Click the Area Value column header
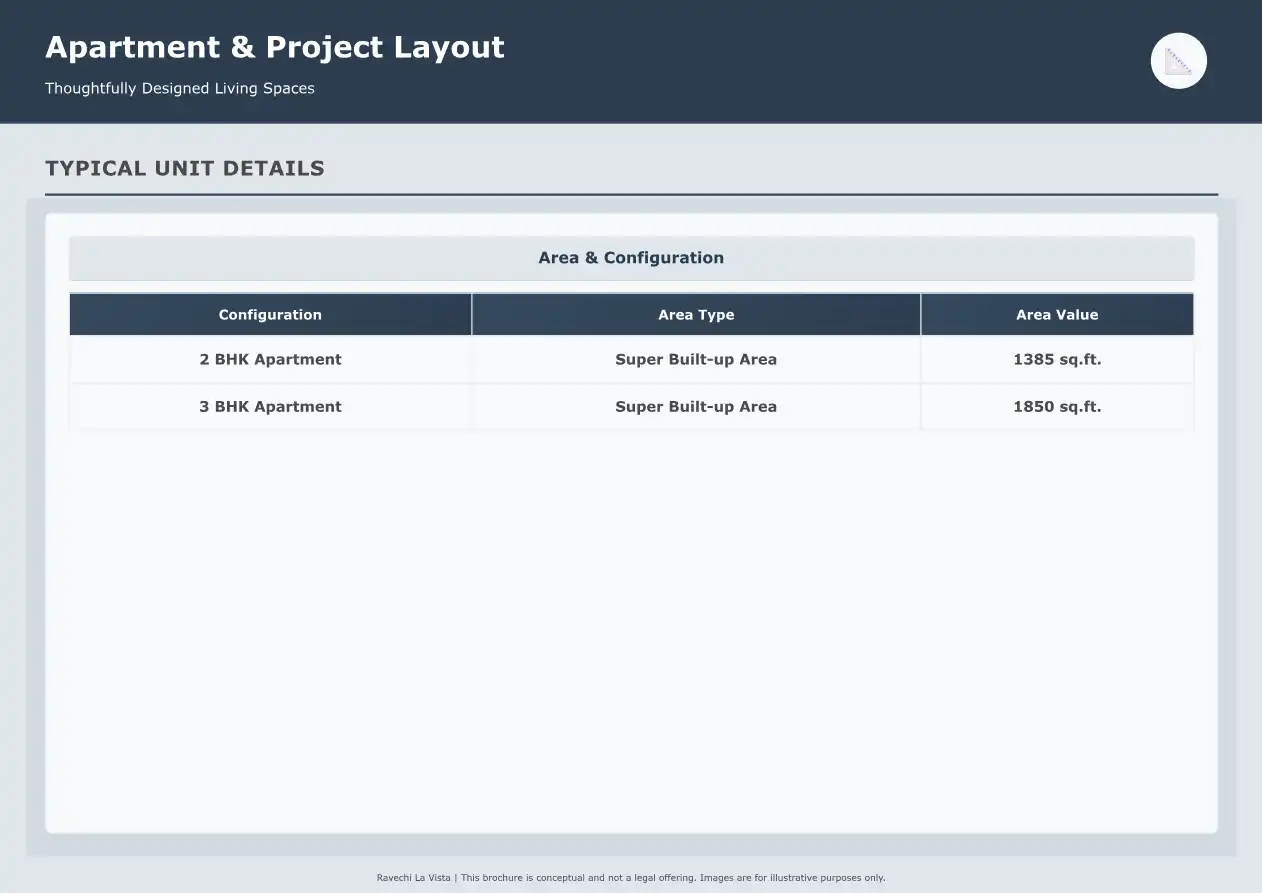1262x893 pixels. coord(1057,315)
